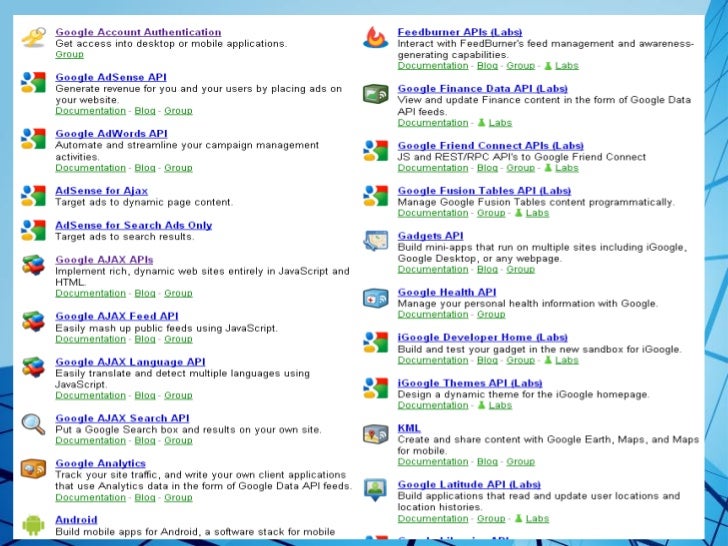Open the KML title link

tap(409, 428)
